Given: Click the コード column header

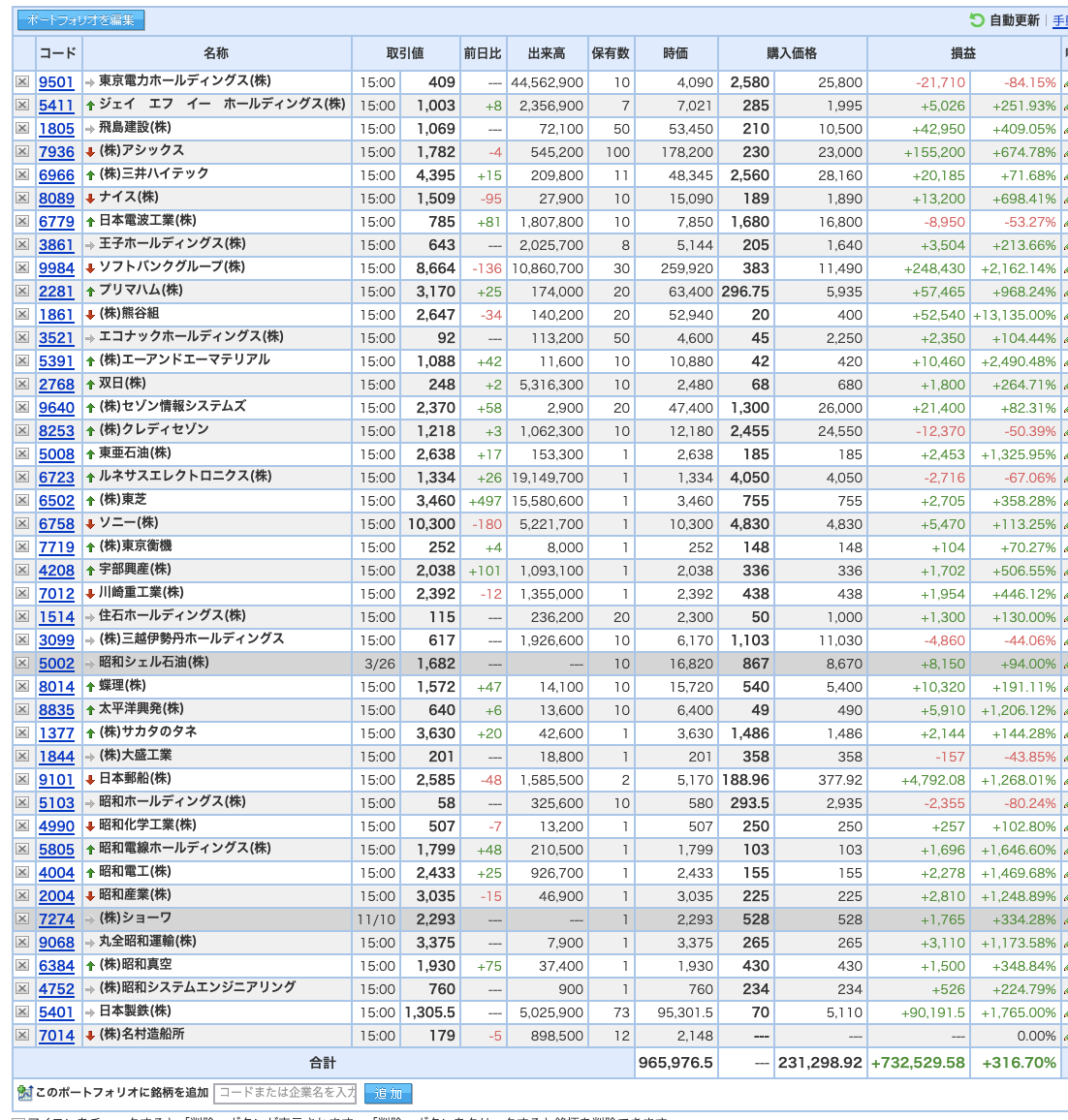Looking at the screenshot, I should [x=58, y=53].
